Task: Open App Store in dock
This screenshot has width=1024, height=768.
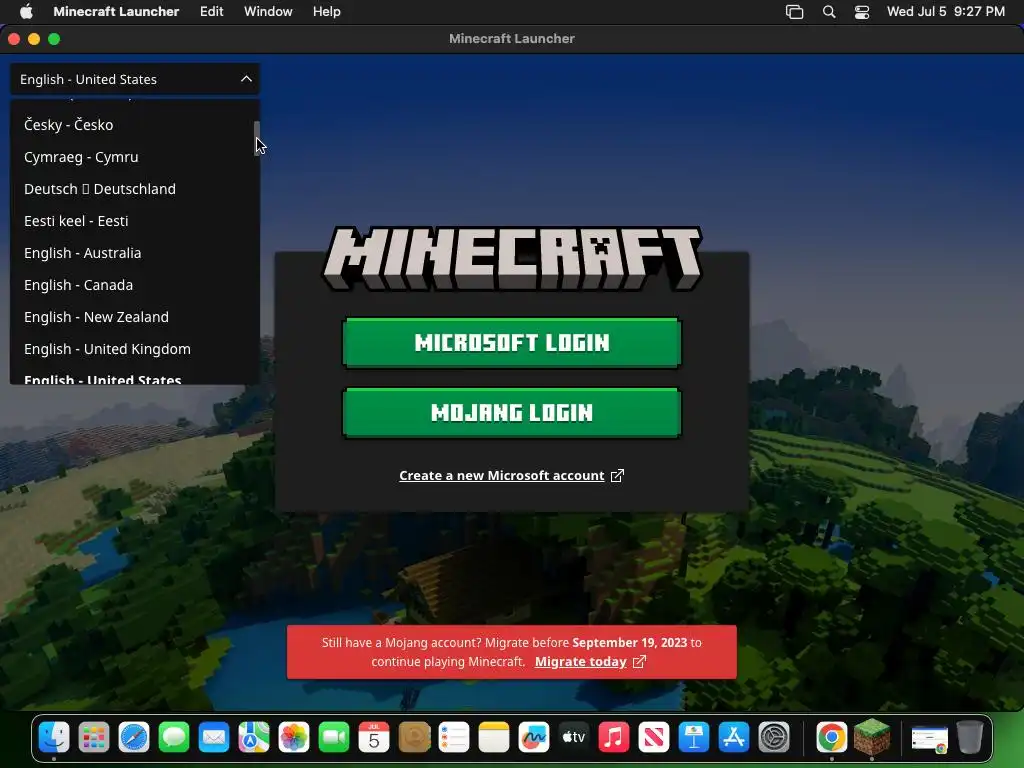Action: pos(733,738)
